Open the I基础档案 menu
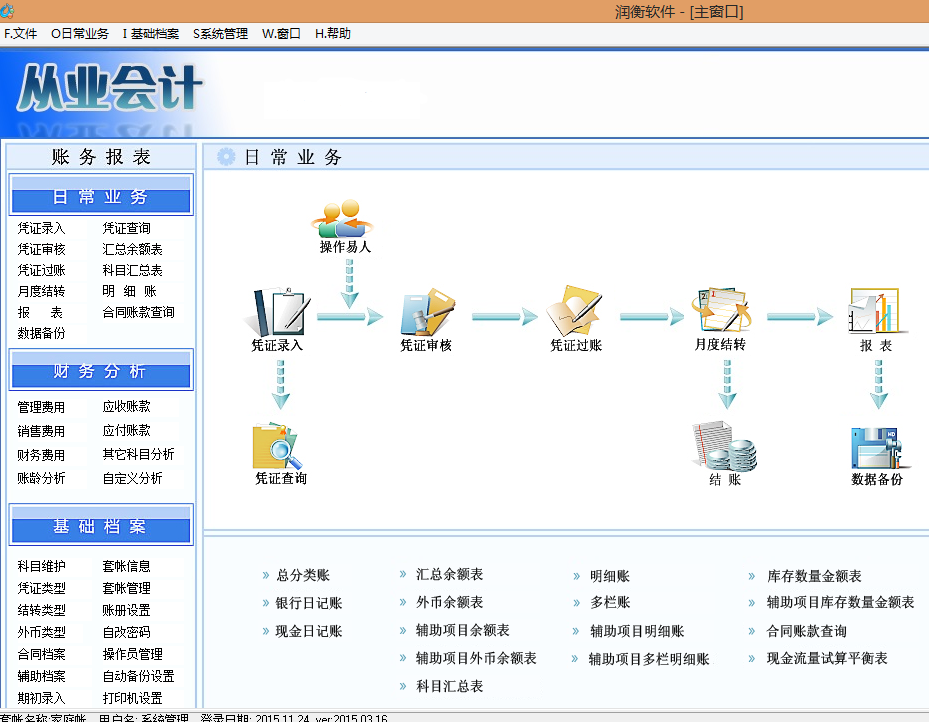 pyautogui.click(x=151, y=34)
